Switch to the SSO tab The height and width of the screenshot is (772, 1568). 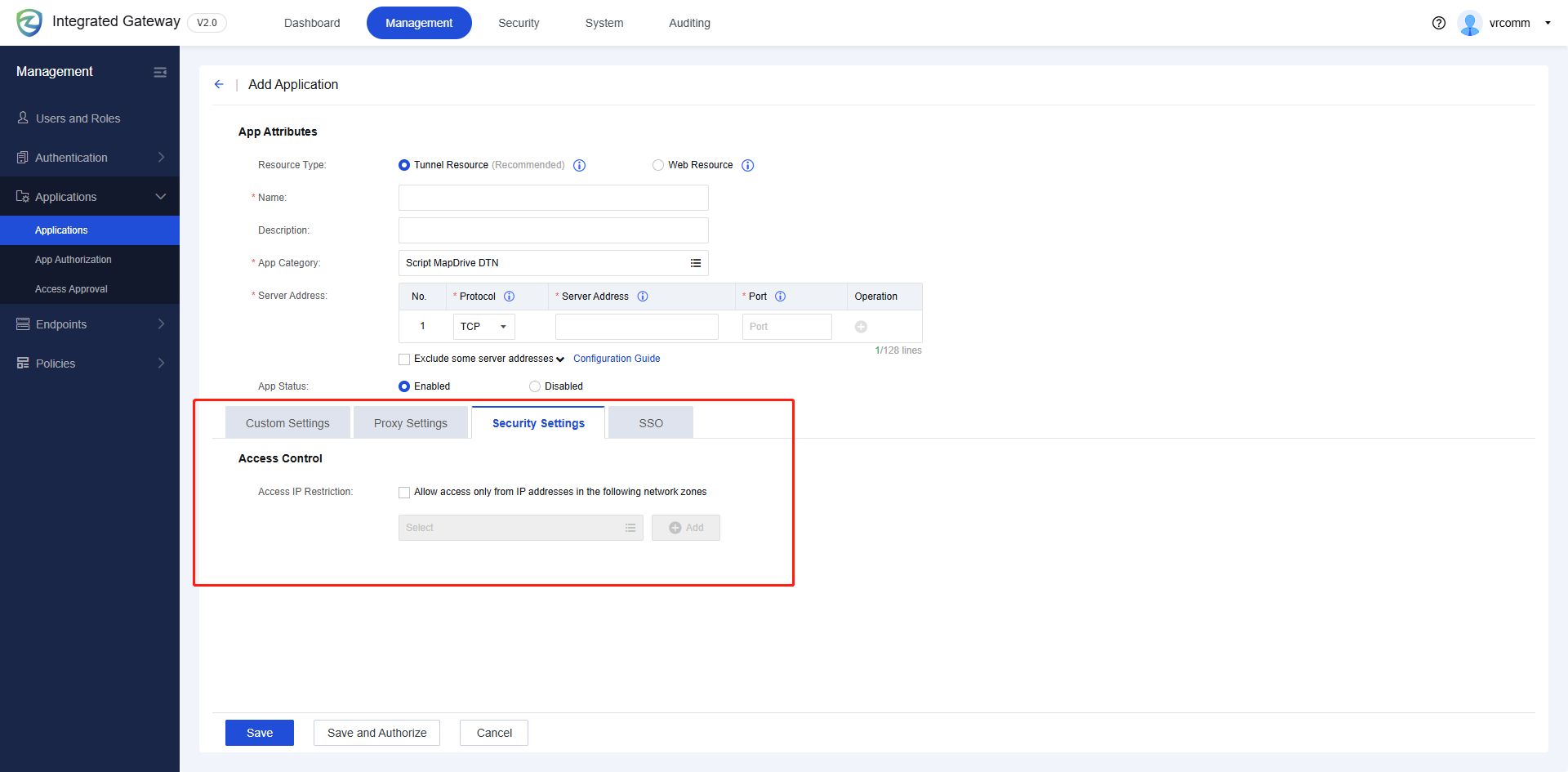pyautogui.click(x=650, y=422)
